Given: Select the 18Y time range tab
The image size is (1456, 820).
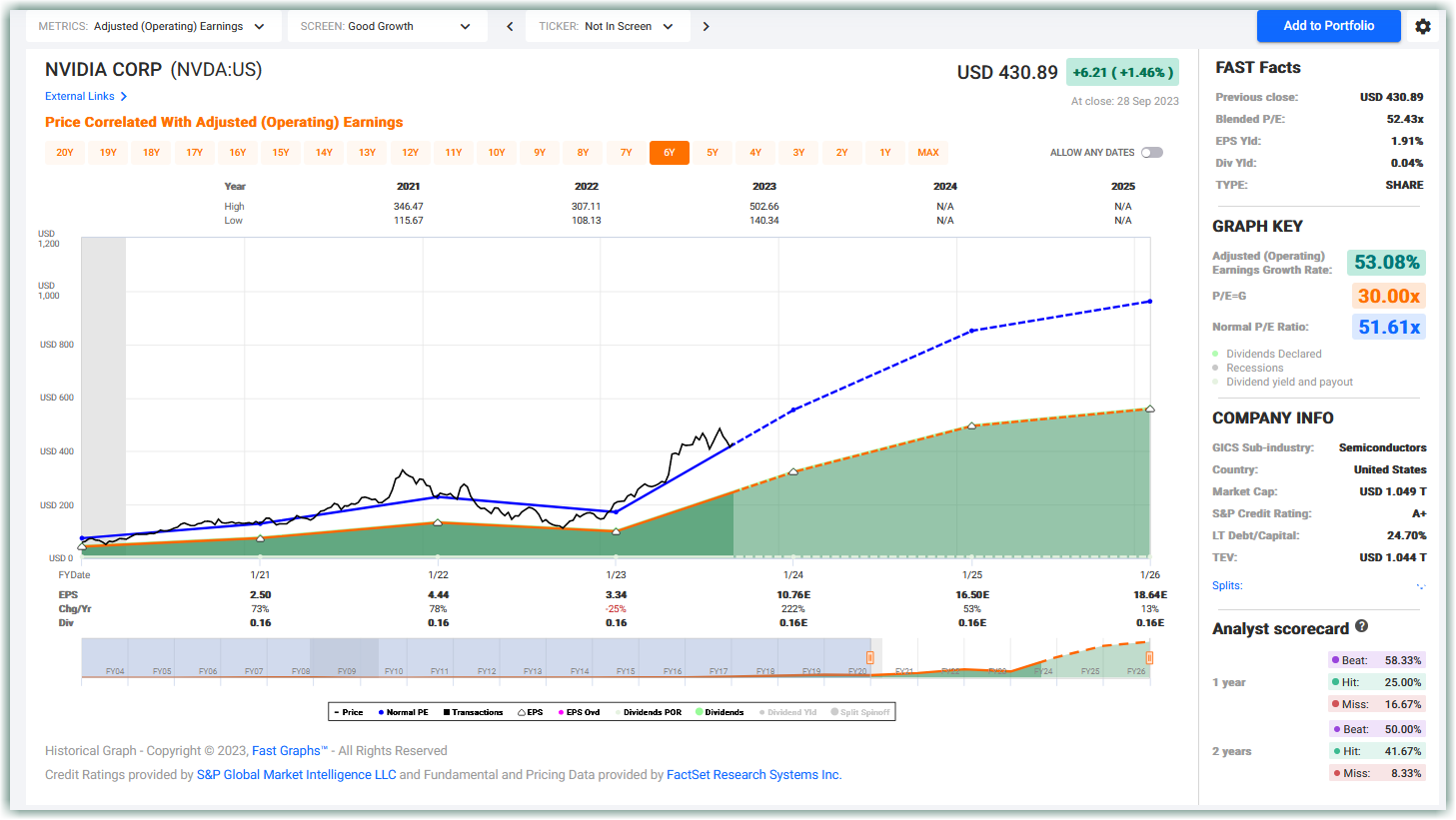Looking at the screenshot, I should pos(151,153).
